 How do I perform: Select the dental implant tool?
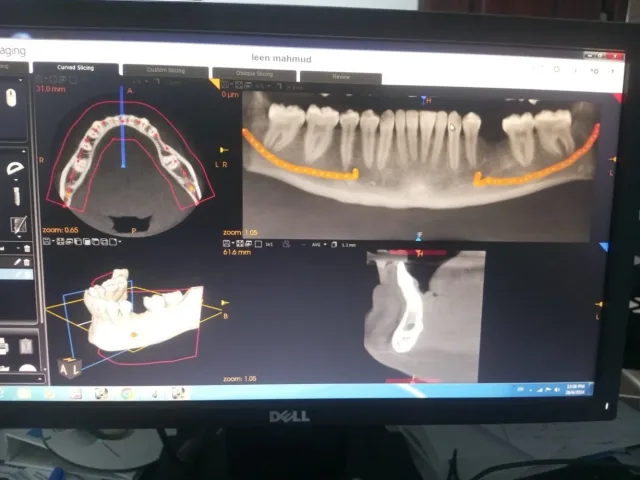tap(16, 196)
